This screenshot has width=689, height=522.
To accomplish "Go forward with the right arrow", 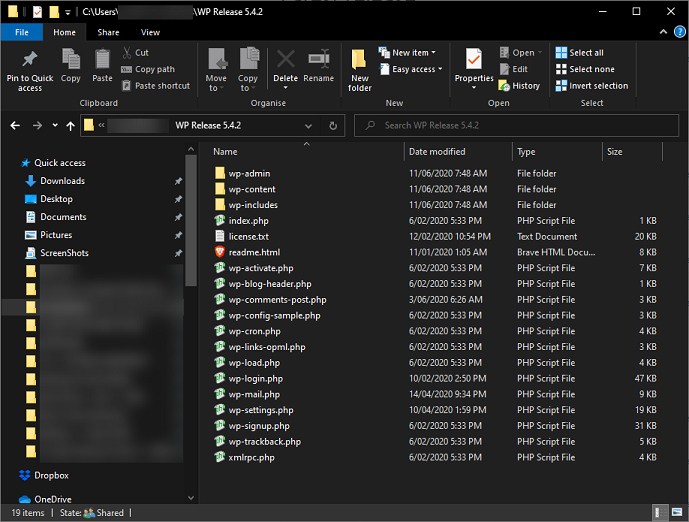I will 37,126.
